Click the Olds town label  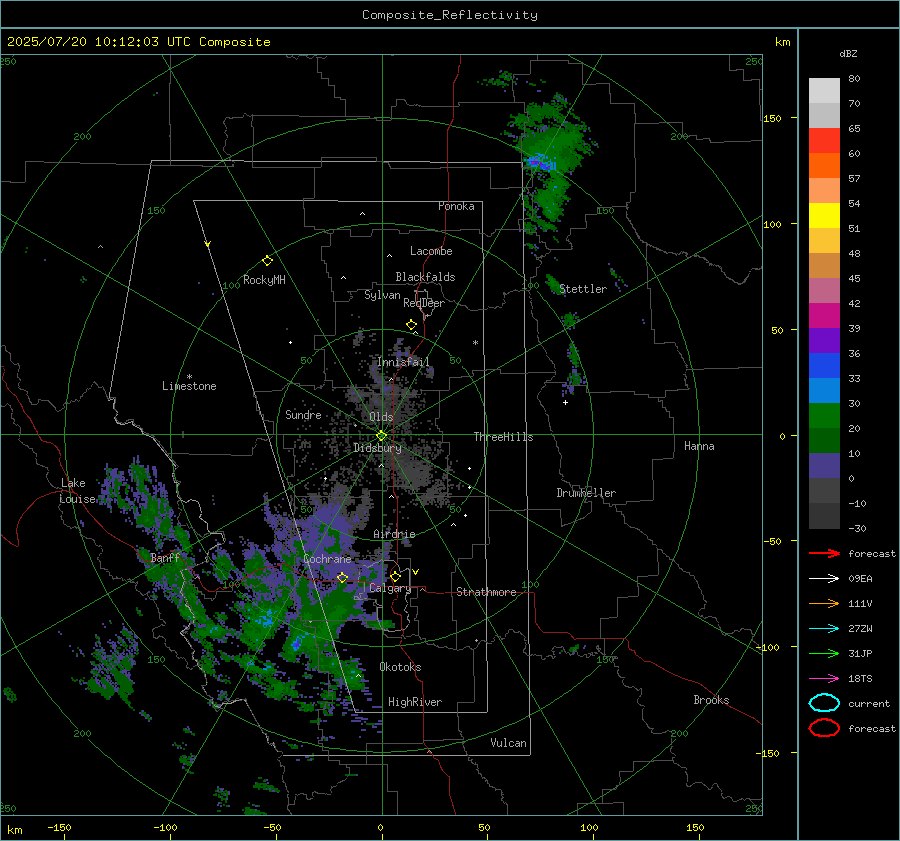pos(381,417)
